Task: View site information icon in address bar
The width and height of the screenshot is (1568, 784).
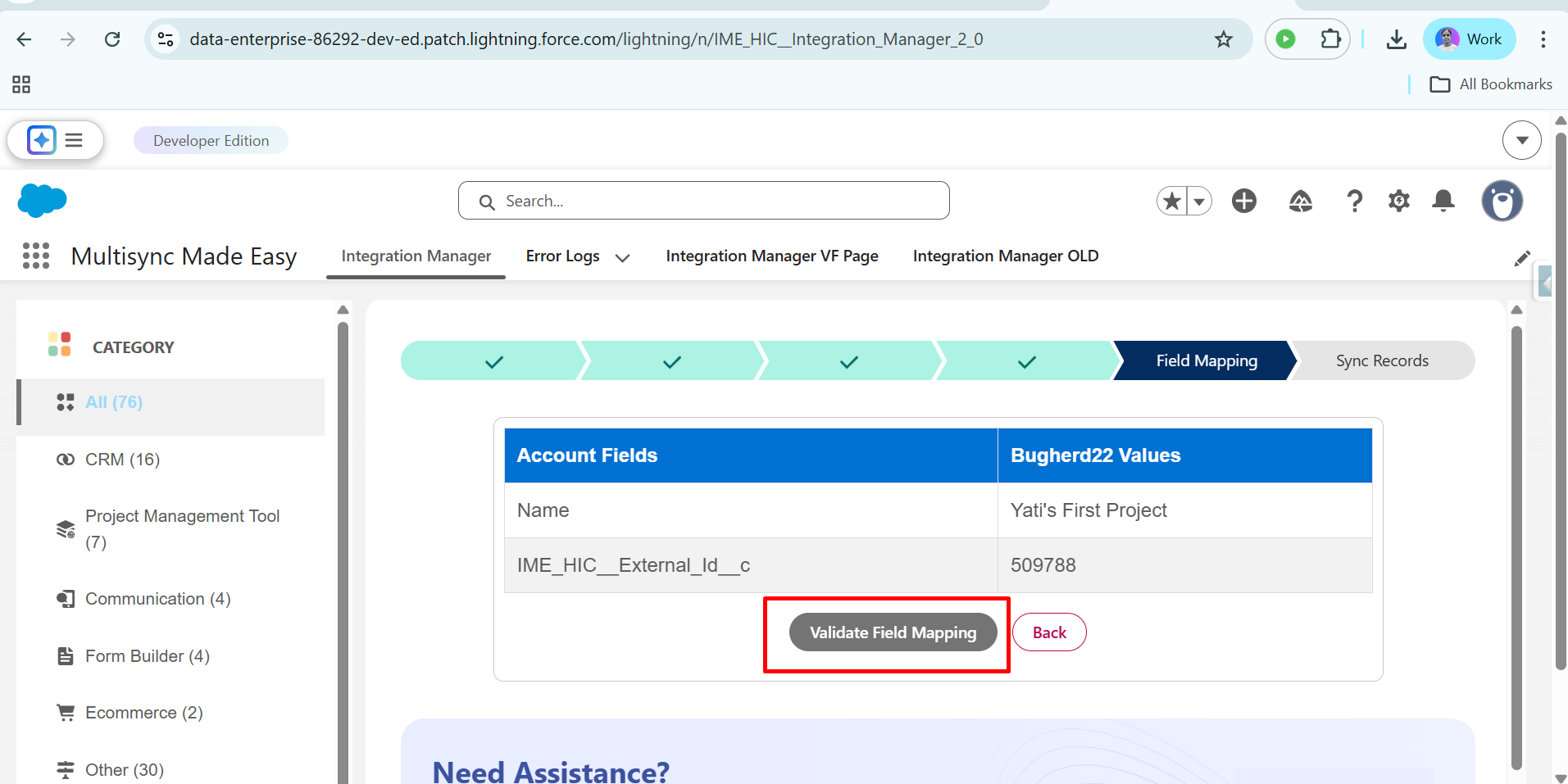Action: coord(166,39)
